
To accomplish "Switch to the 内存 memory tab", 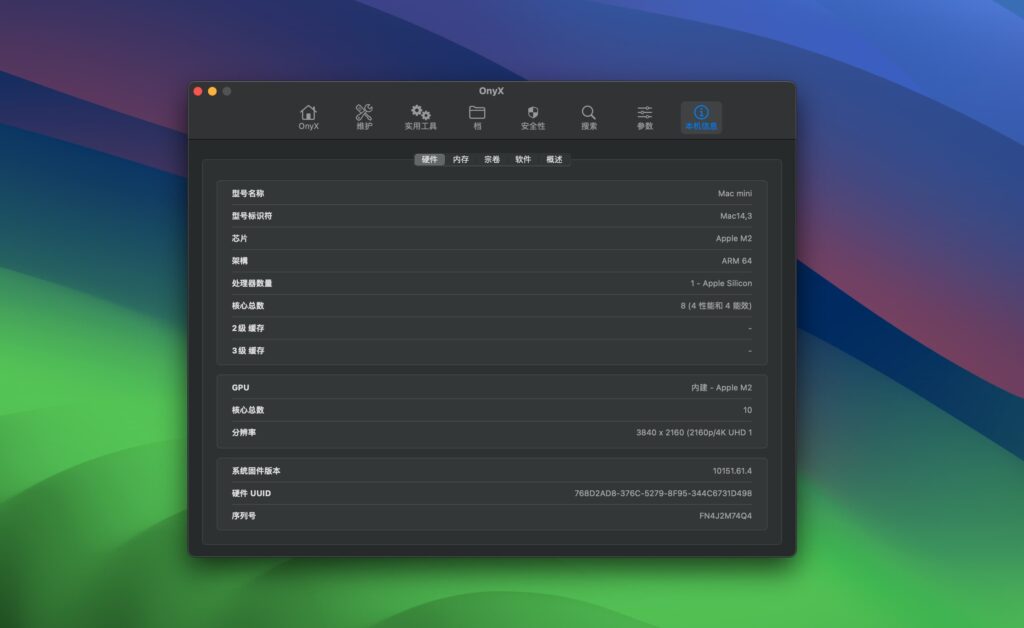I will coord(460,159).
